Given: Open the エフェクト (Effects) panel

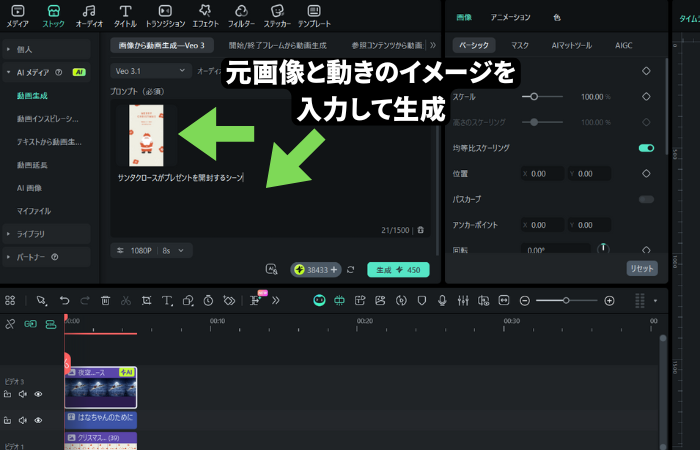Looking at the screenshot, I should click(x=205, y=16).
